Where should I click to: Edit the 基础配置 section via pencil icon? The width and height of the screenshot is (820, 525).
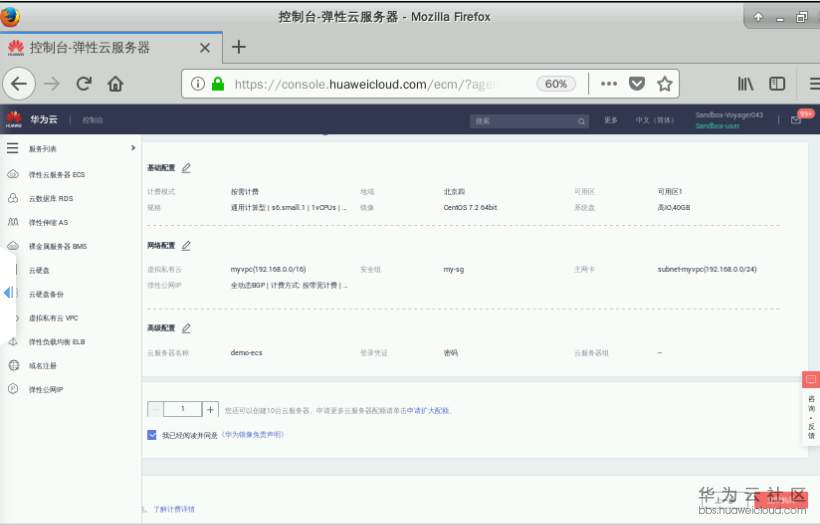(186, 168)
